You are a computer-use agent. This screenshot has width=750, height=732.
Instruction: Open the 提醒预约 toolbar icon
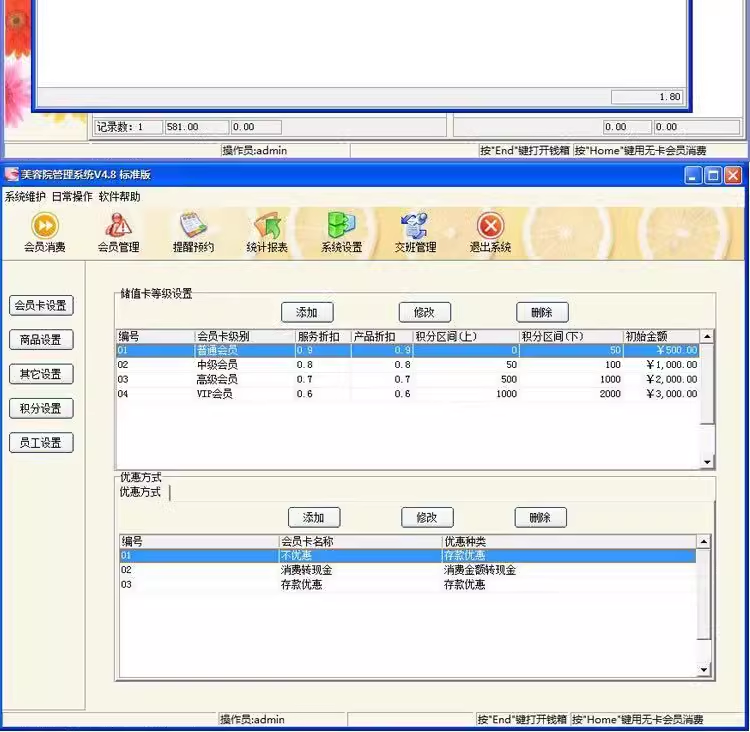[x=193, y=233]
